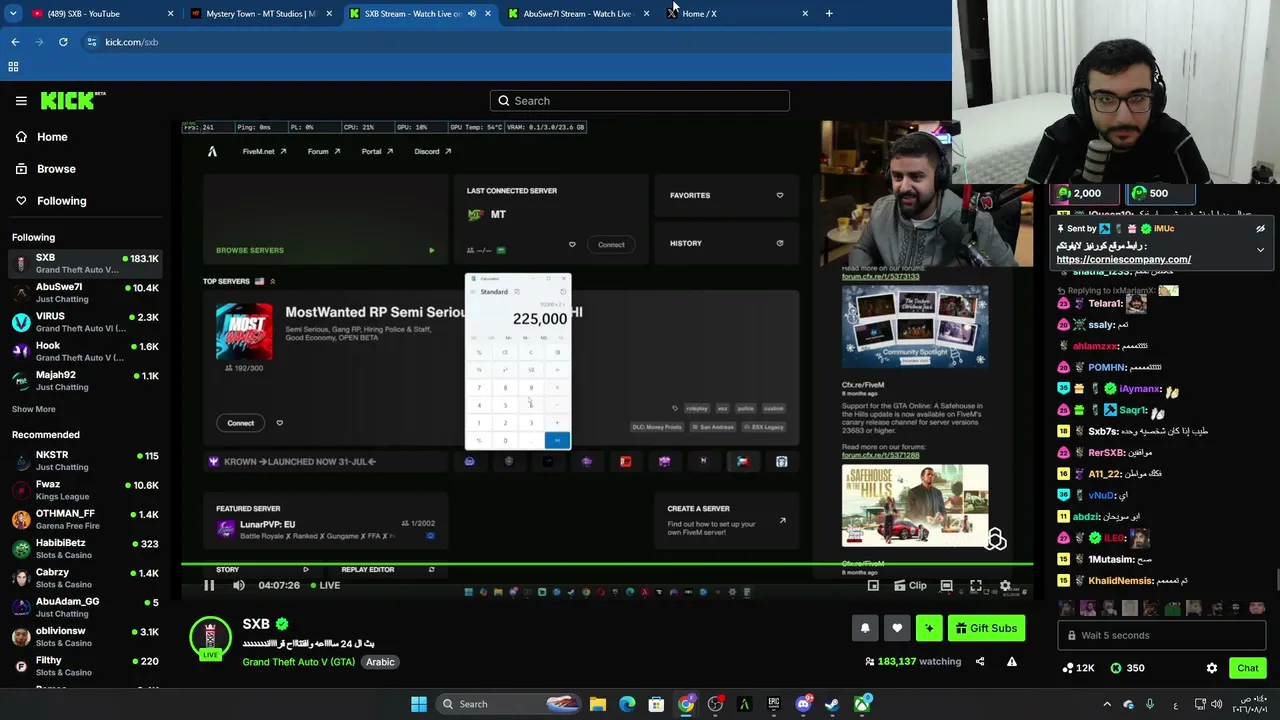Image resolution: width=1280 pixels, height=720 pixels.
Task: Click the Grand Theft Auto V category link
Action: (x=298, y=662)
